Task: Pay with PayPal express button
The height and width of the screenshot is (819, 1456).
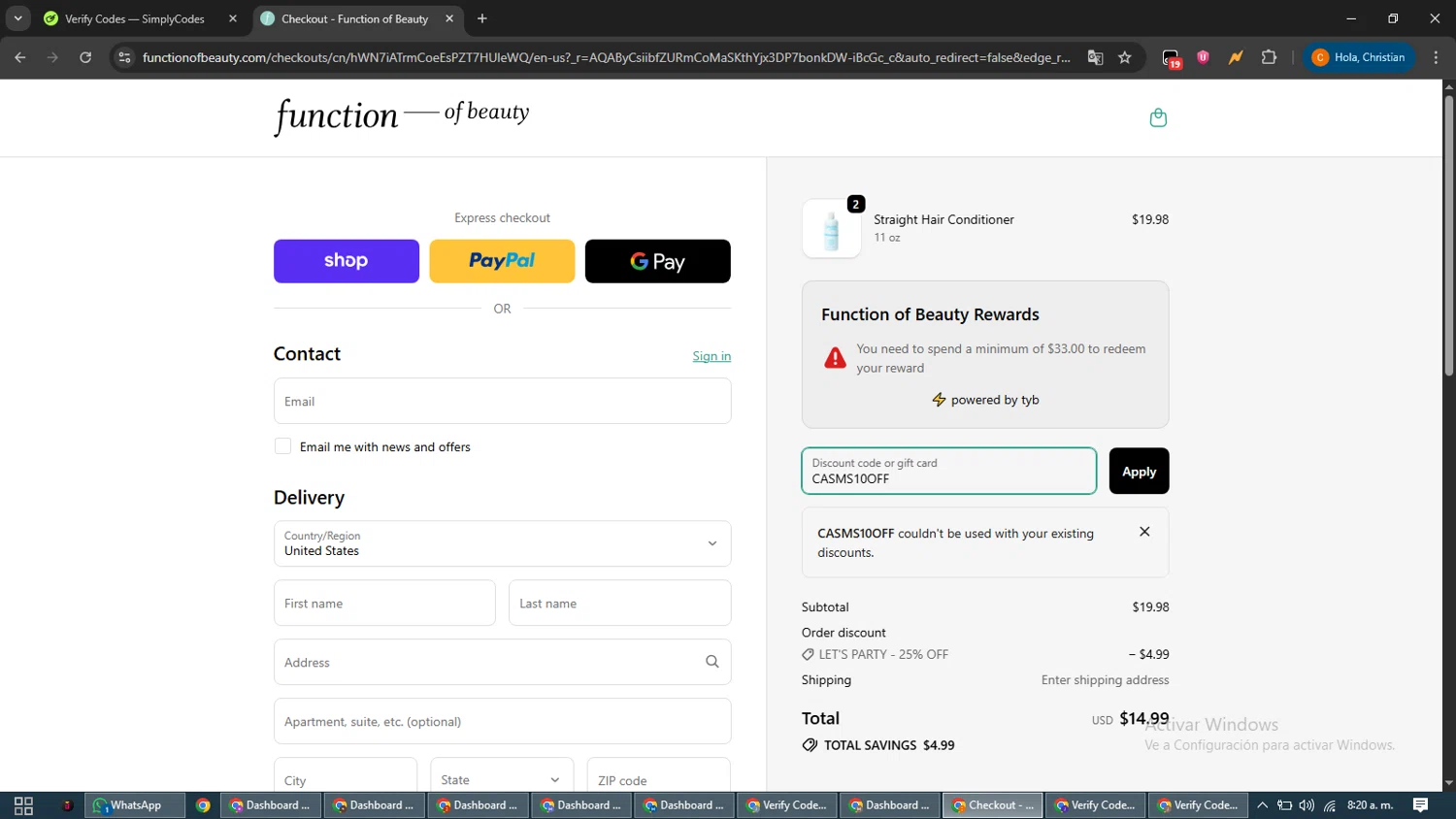Action: coord(502,261)
